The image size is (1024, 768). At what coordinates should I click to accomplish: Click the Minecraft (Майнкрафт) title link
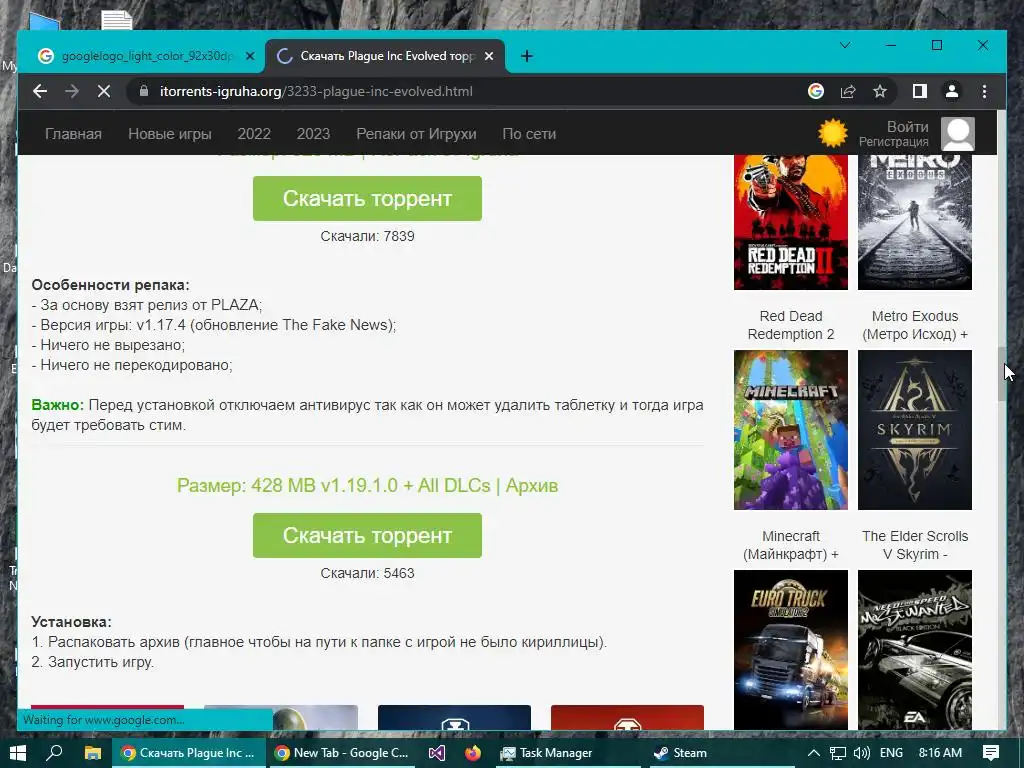pos(791,545)
